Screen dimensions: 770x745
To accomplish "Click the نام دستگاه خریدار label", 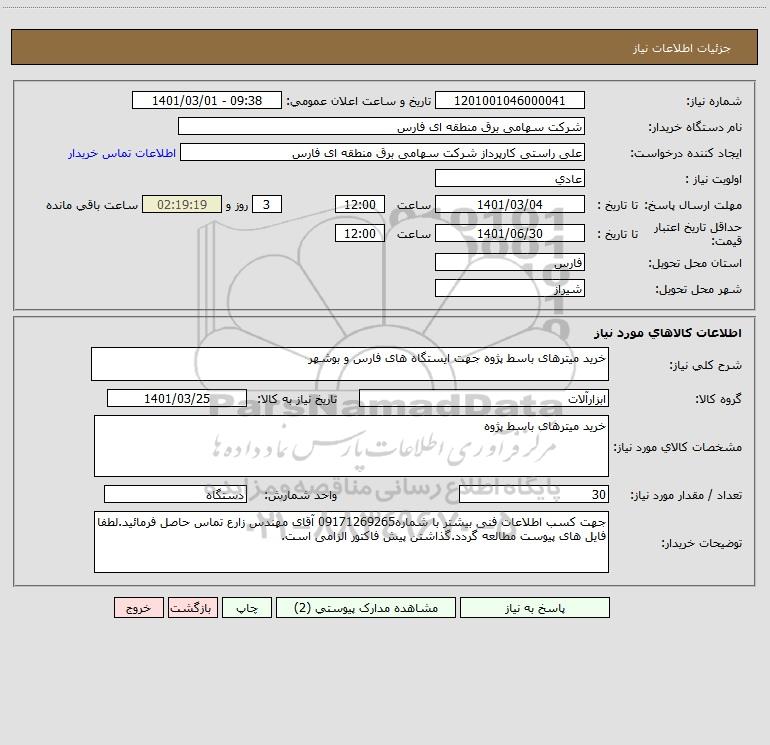I will click(x=695, y=127).
